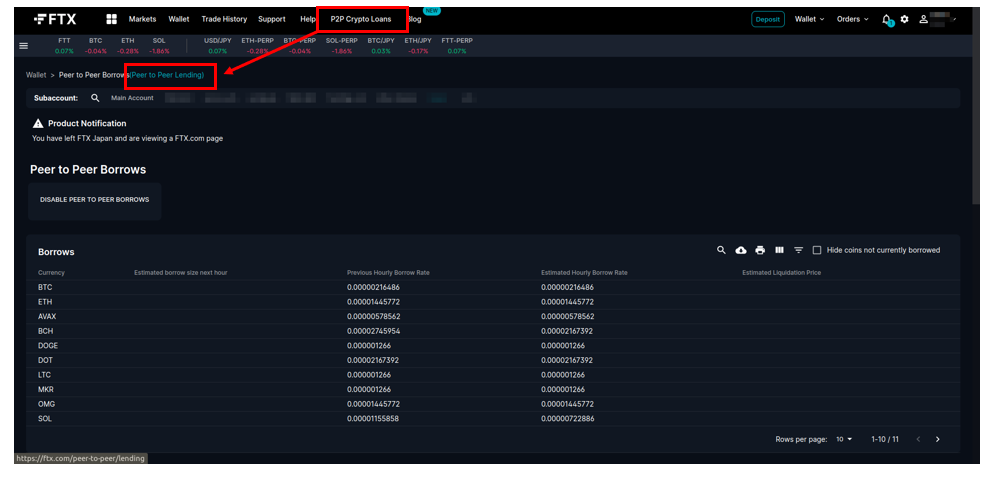The width and height of the screenshot is (994, 478).
Task: Expand the Wallet dropdown at top right
Action: point(810,19)
